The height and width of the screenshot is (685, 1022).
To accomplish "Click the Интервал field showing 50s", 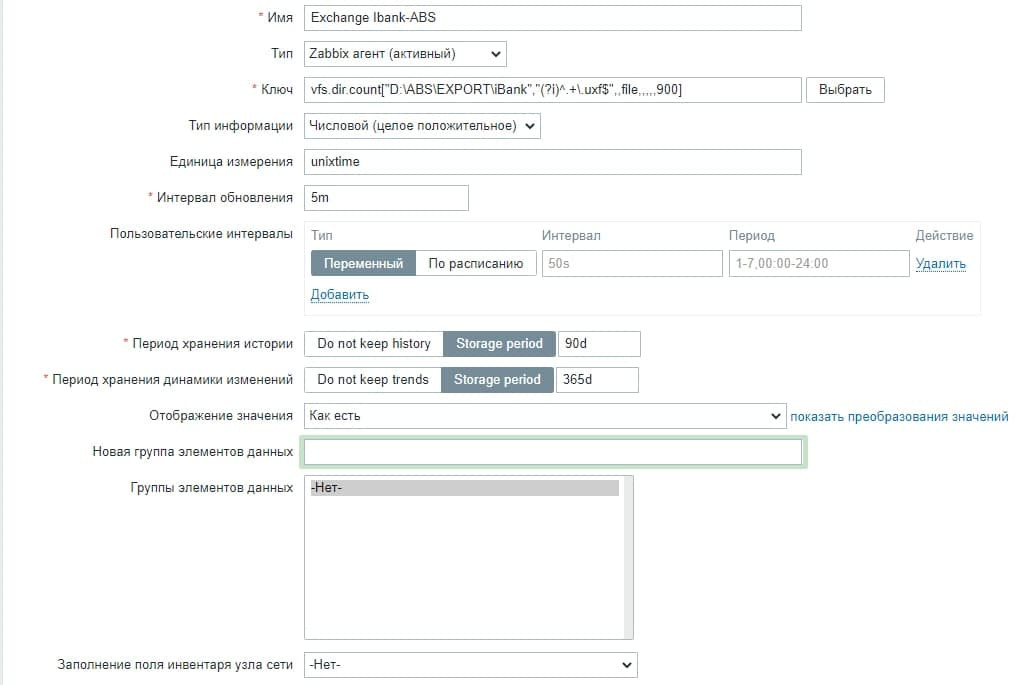I will pos(632,263).
